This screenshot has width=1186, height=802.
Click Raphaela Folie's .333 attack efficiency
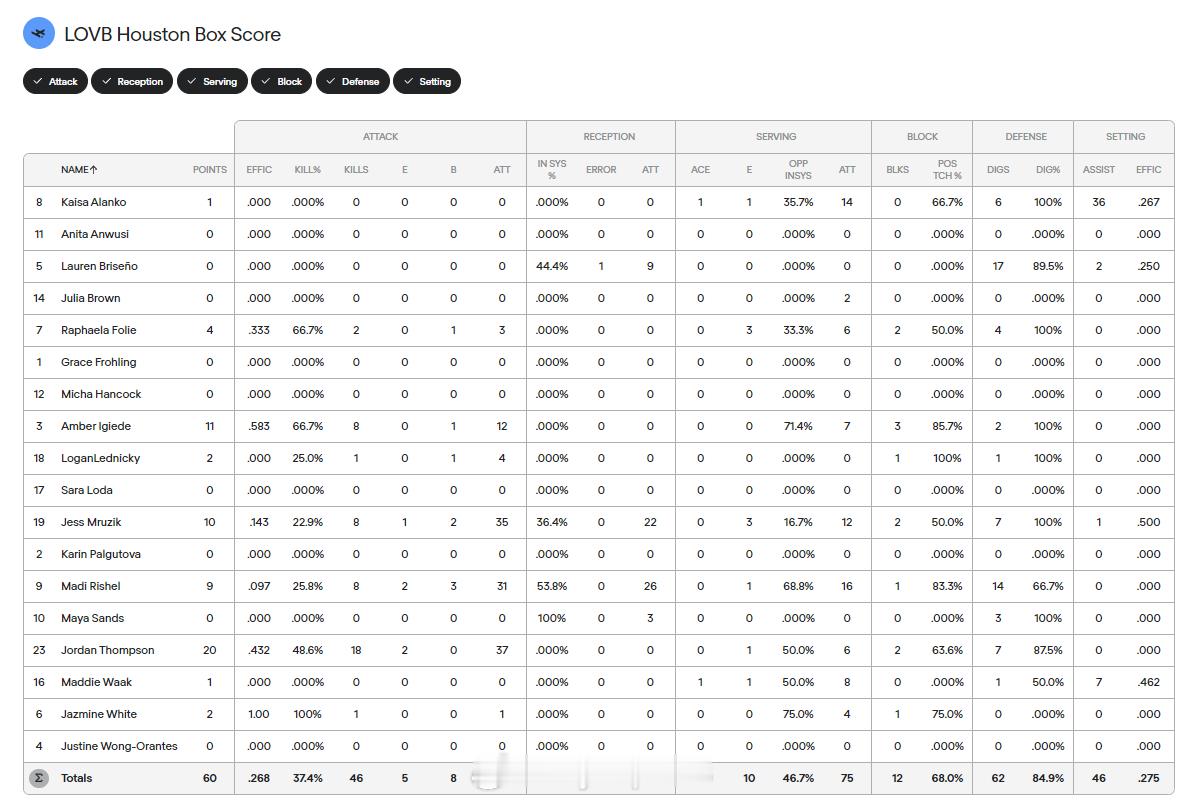[x=259, y=330]
